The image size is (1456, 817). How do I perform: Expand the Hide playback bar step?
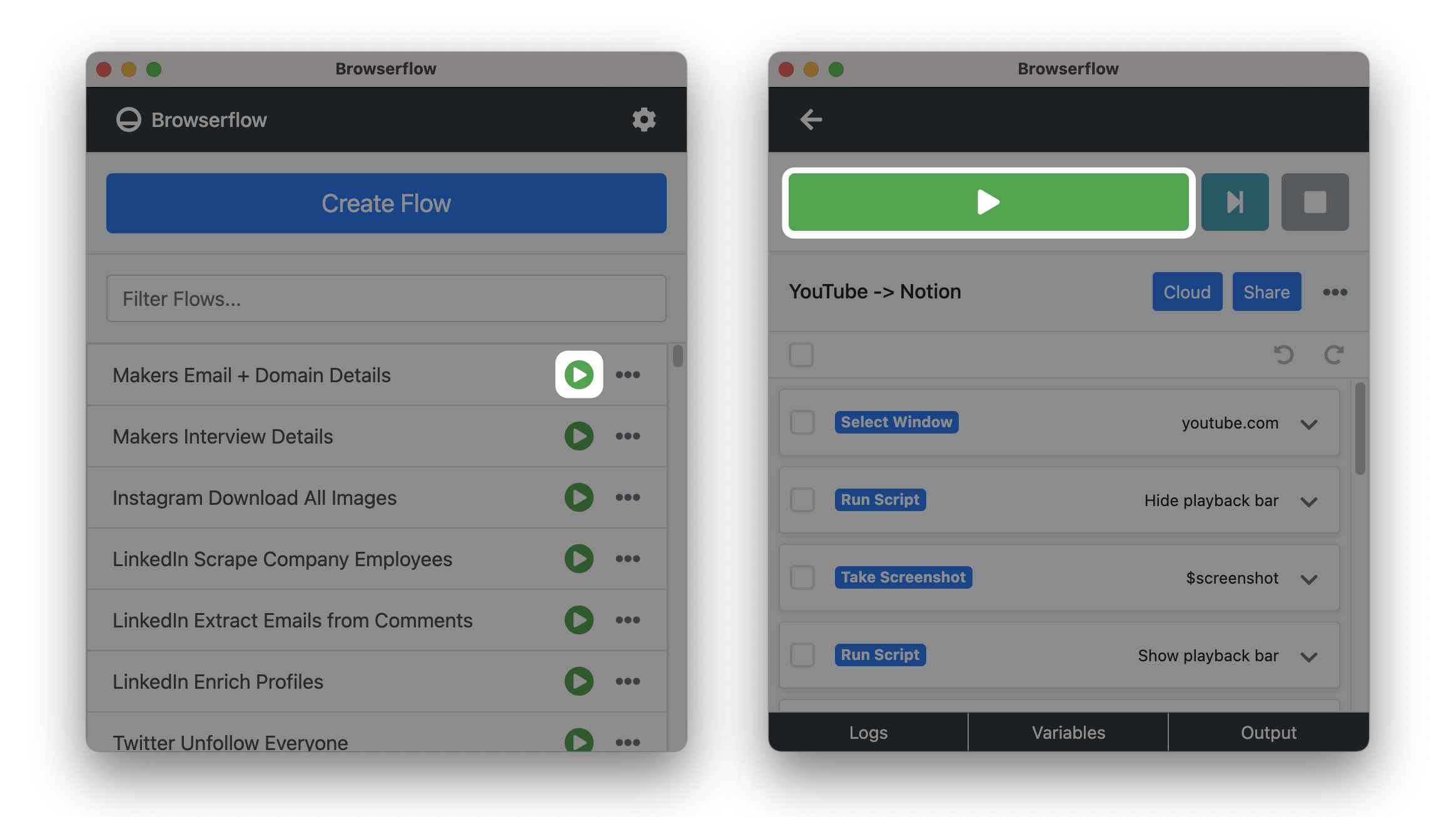coord(1308,501)
